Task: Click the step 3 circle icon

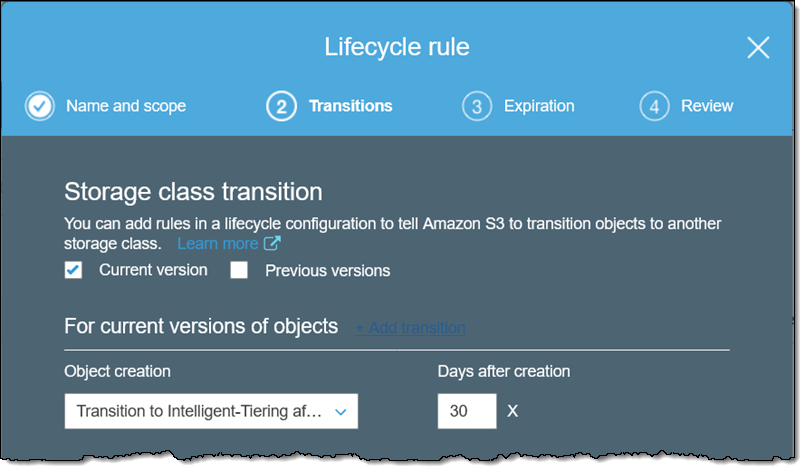Action: click(x=477, y=106)
